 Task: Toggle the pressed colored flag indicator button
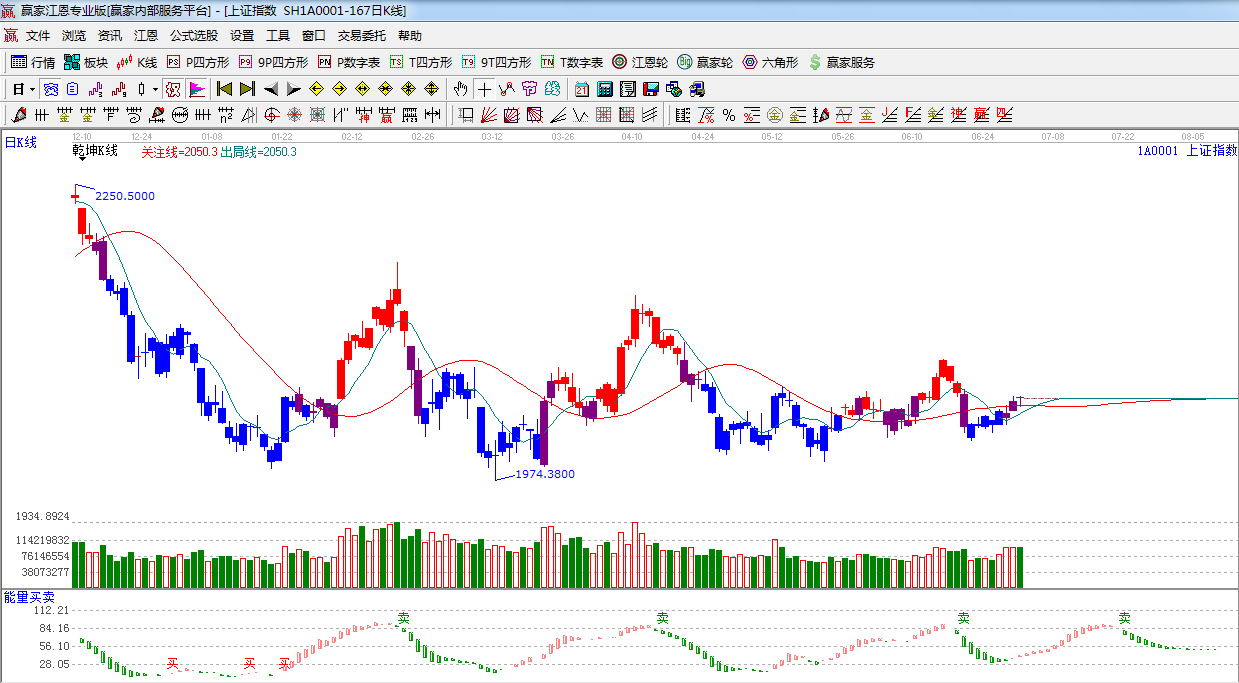click(197, 89)
